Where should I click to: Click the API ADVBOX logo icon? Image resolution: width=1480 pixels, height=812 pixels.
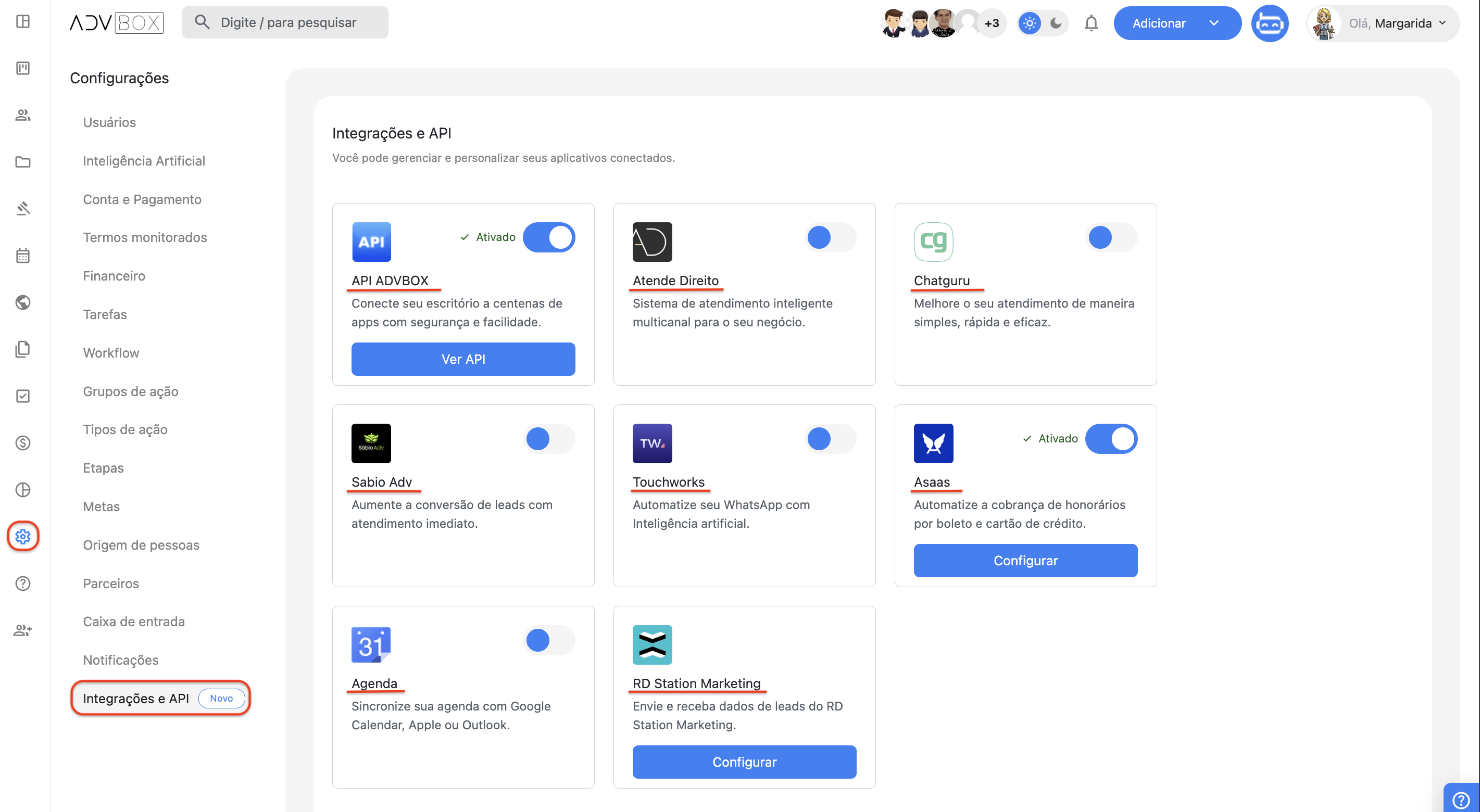(371, 242)
